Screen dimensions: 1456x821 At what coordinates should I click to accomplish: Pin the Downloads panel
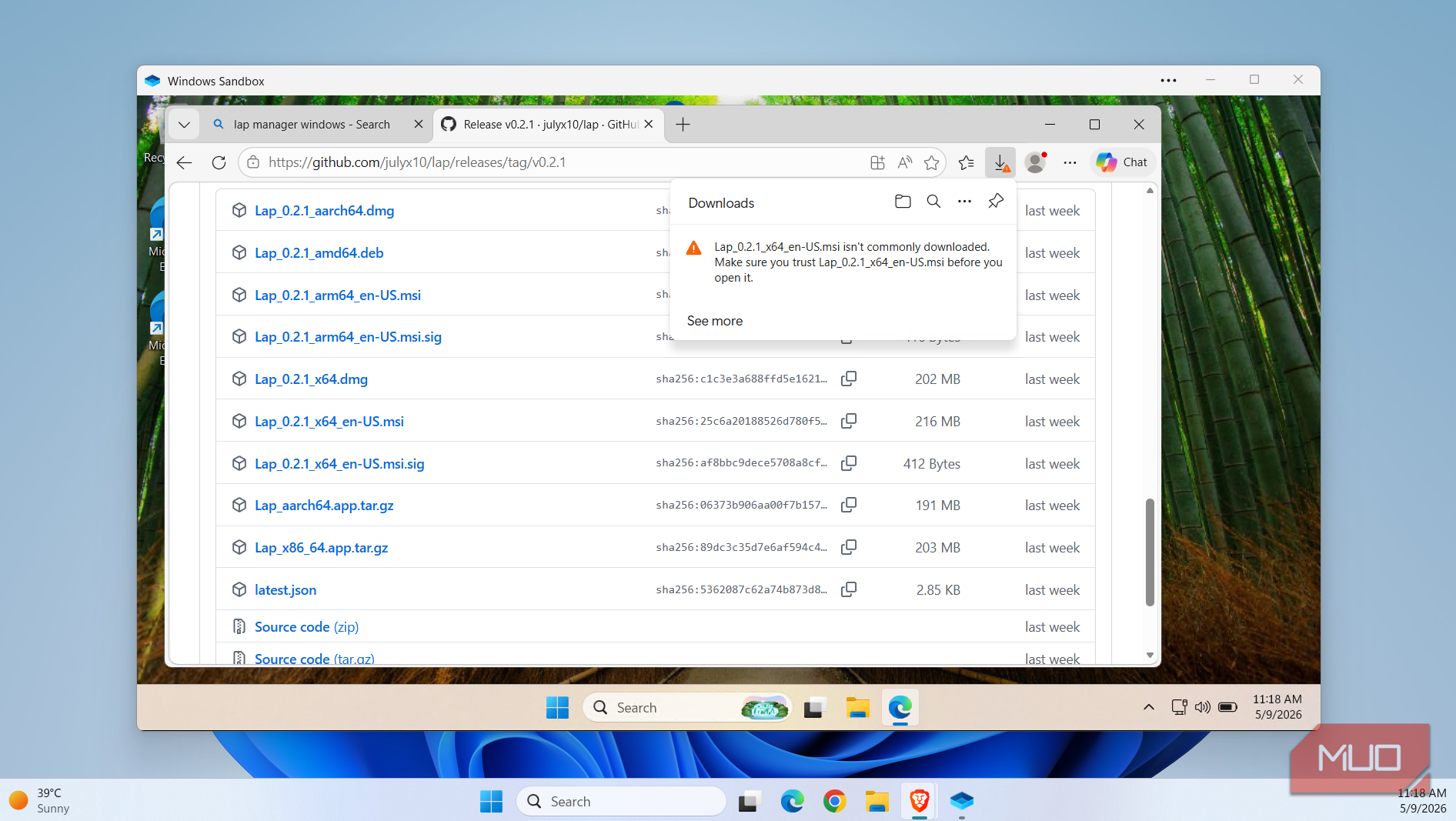tap(996, 202)
